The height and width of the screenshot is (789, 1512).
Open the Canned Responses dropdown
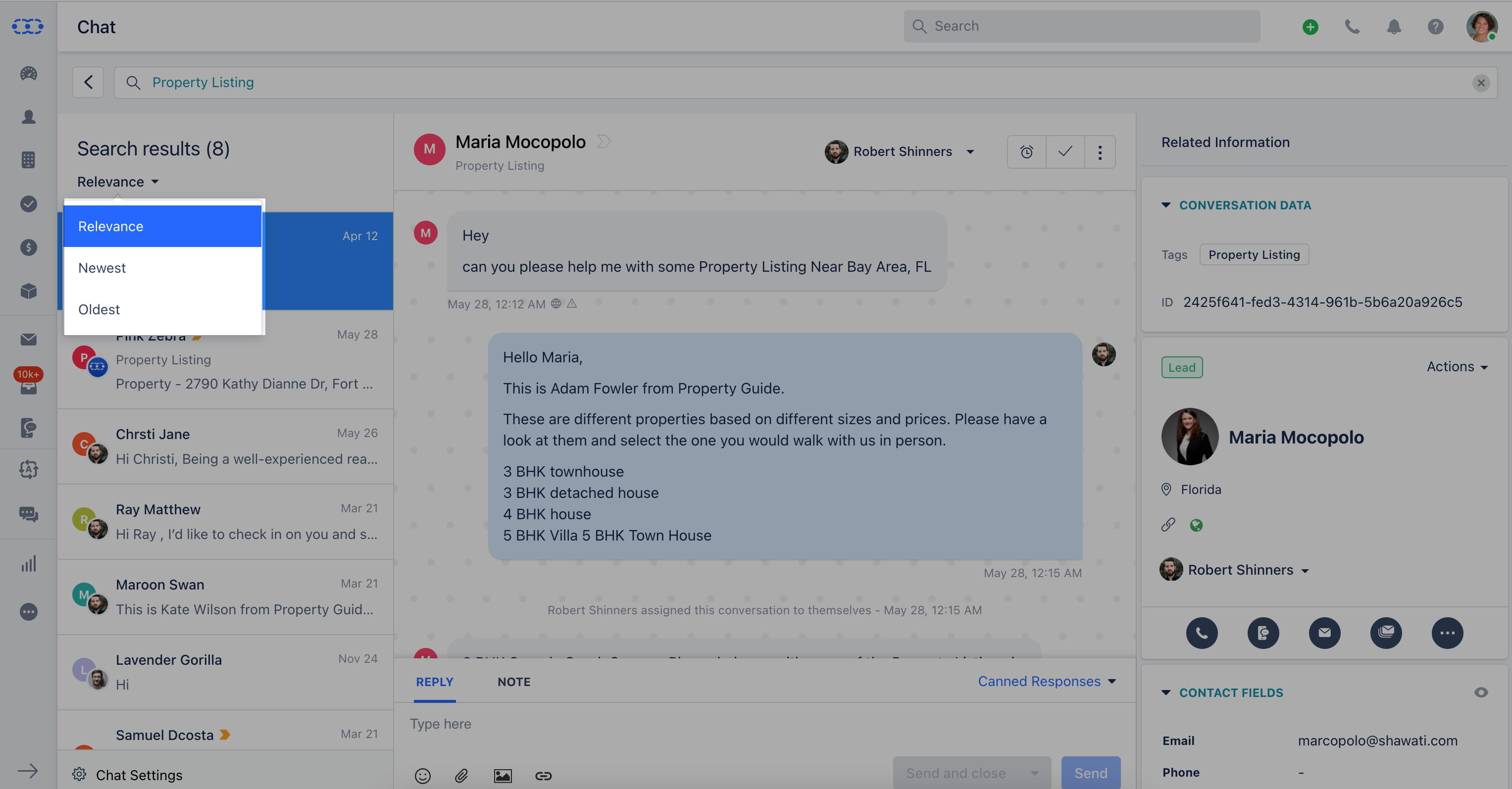1047,681
